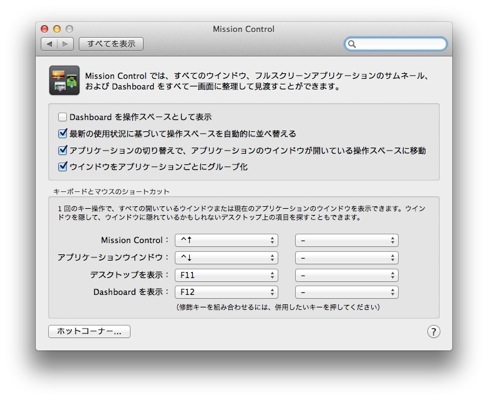Click the yellow minimize window button
This screenshot has height=400, width=488.
pyautogui.click(x=57, y=29)
